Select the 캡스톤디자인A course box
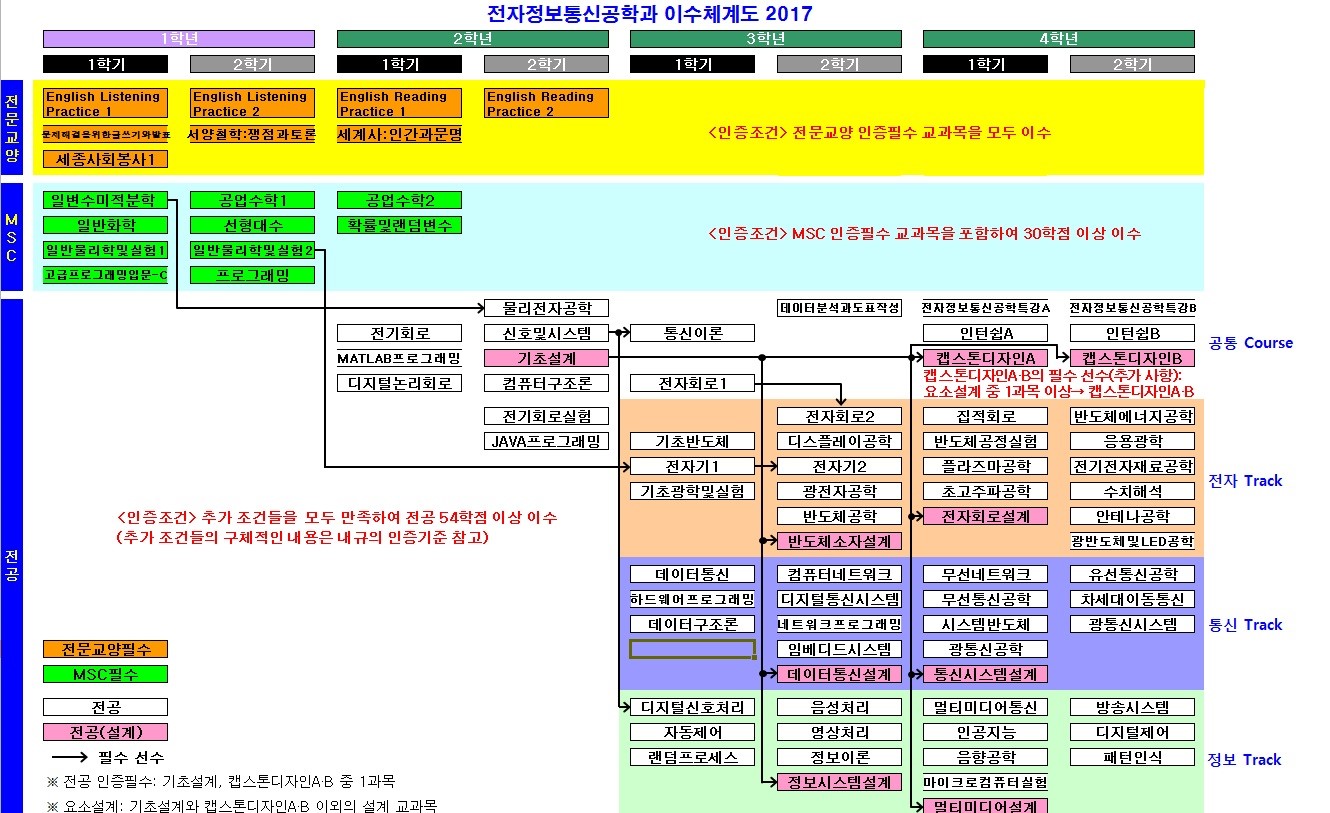The height and width of the screenshot is (813, 1330). [x=985, y=358]
